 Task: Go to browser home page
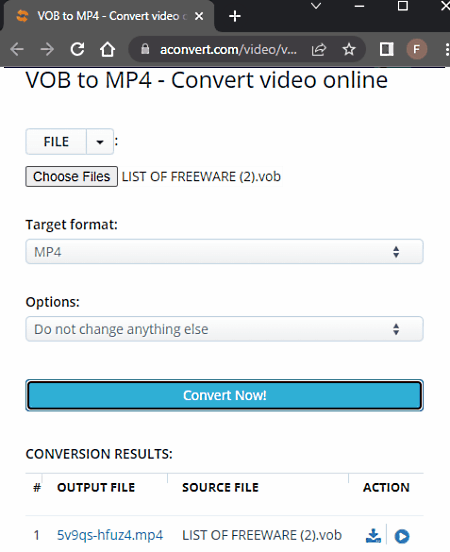pos(107,49)
